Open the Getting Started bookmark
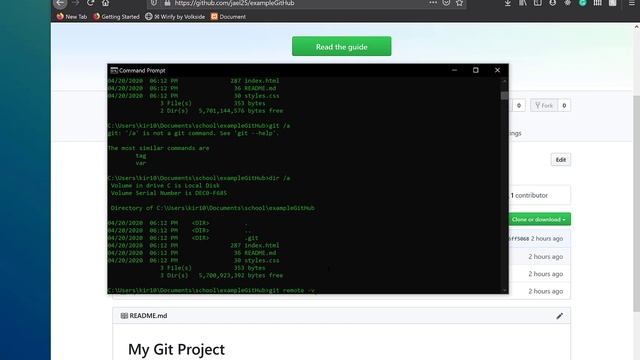This screenshot has width=640, height=360. tap(116, 17)
